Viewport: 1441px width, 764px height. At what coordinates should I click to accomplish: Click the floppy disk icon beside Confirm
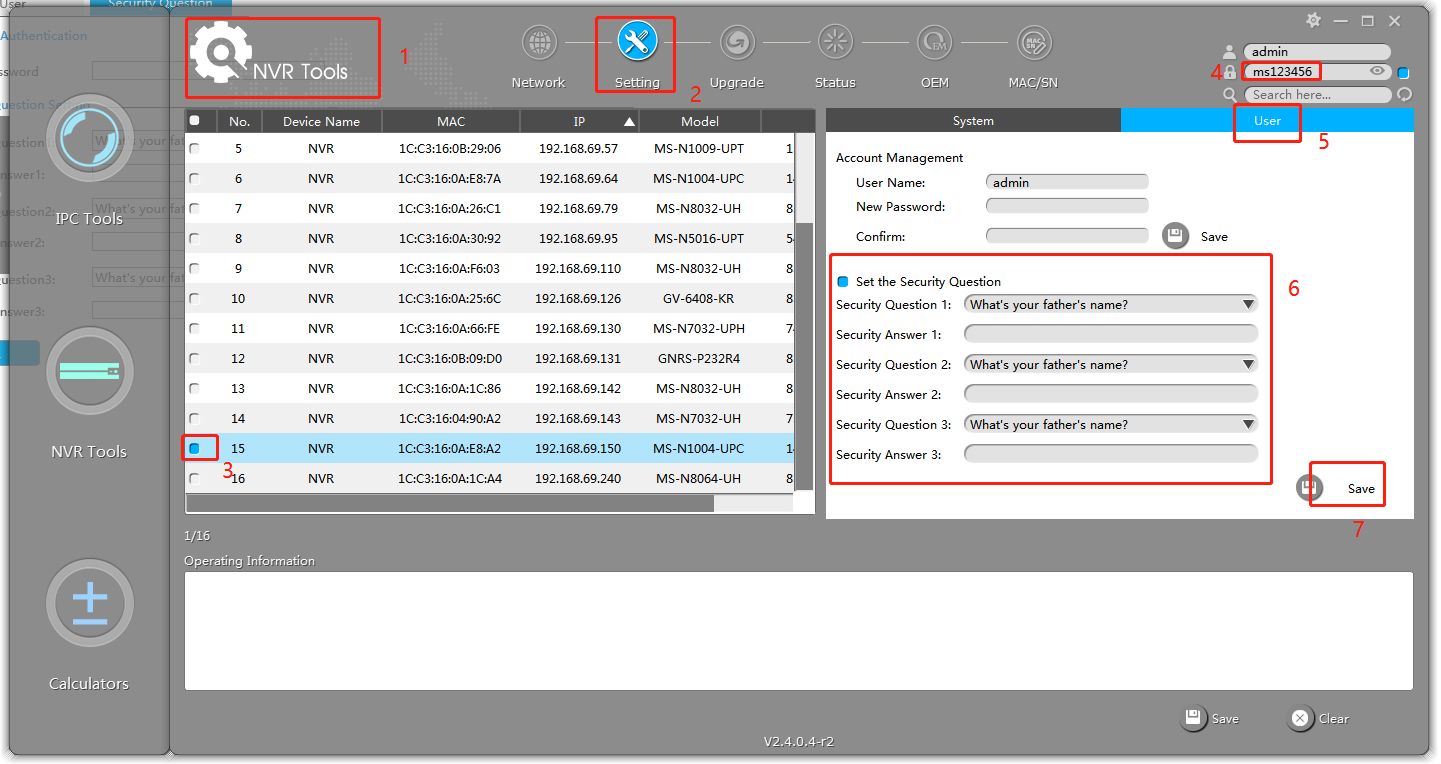click(x=1175, y=236)
